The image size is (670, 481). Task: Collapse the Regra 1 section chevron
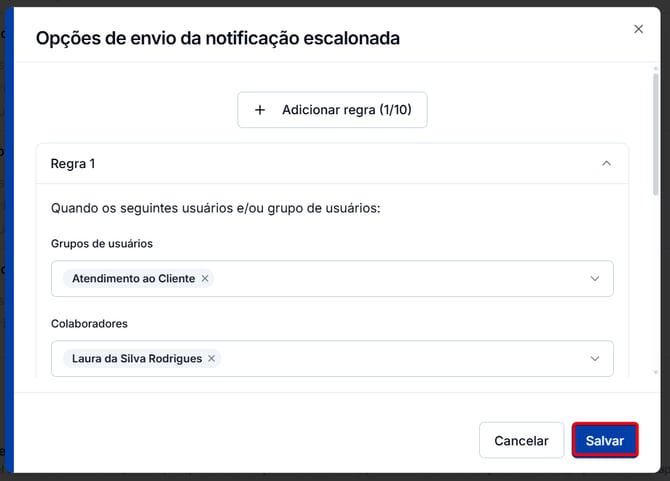(x=606, y=164)
